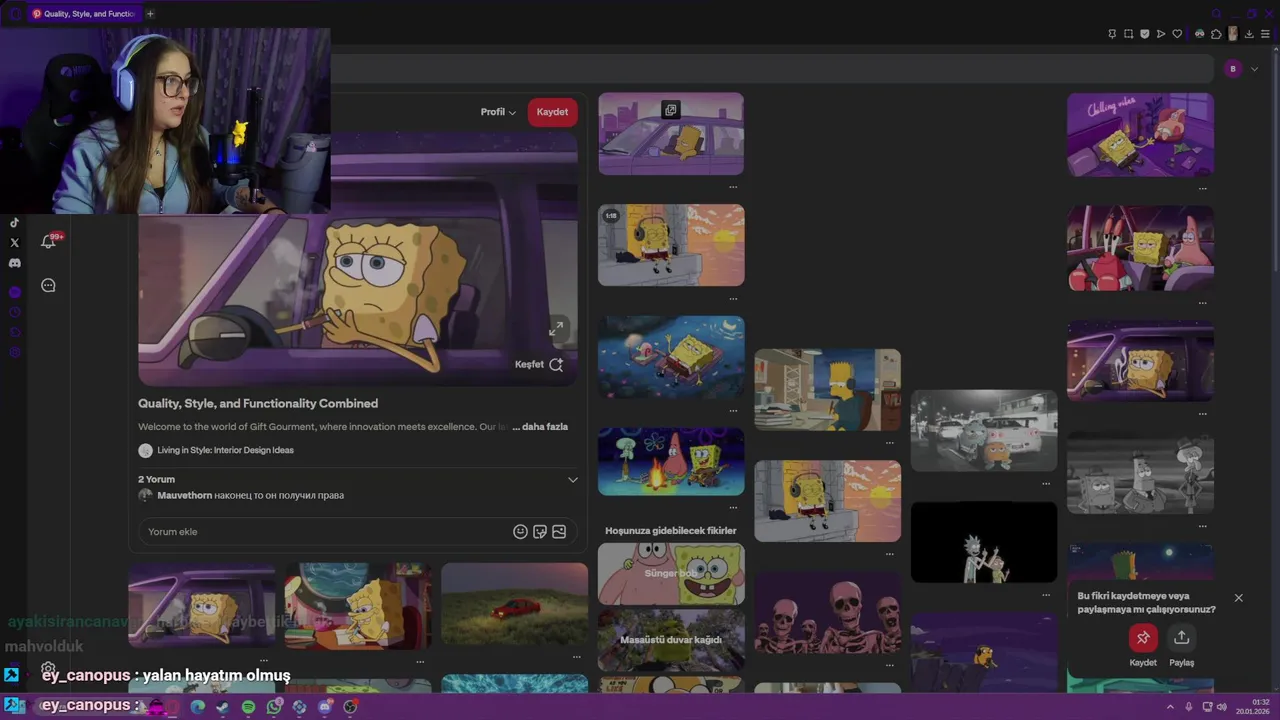Viewport: 1280px width, 720px height.
Task: Click commenter Mauvethorn's name
Action: point(184,496)
